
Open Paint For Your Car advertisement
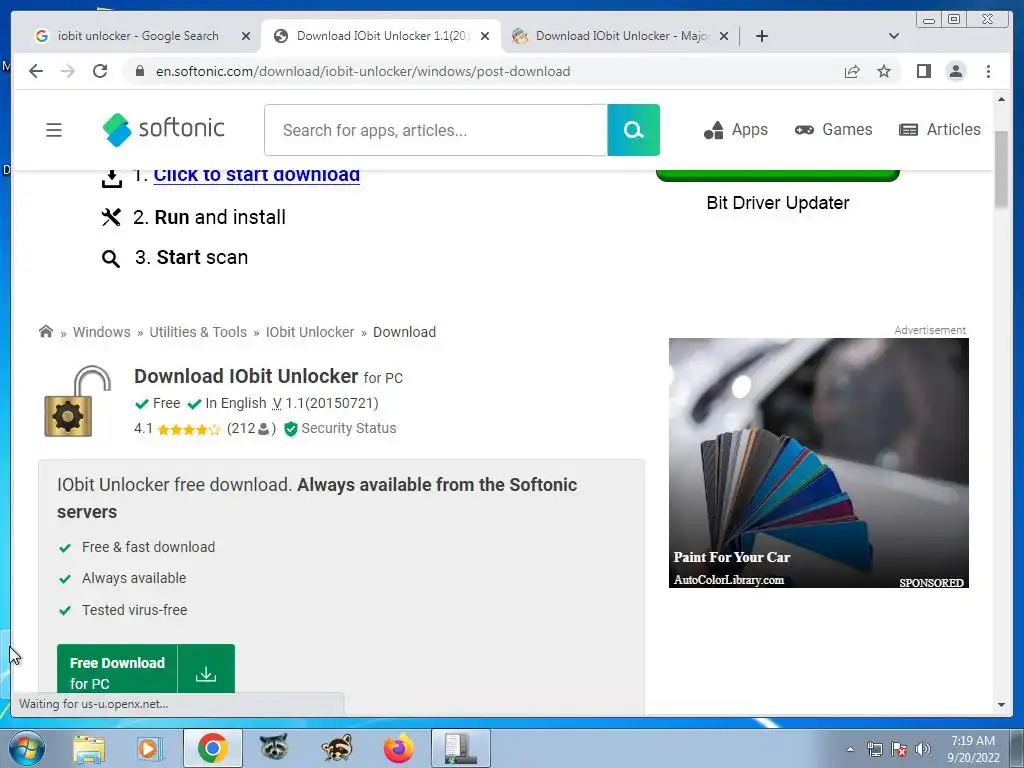pos(818,462)
